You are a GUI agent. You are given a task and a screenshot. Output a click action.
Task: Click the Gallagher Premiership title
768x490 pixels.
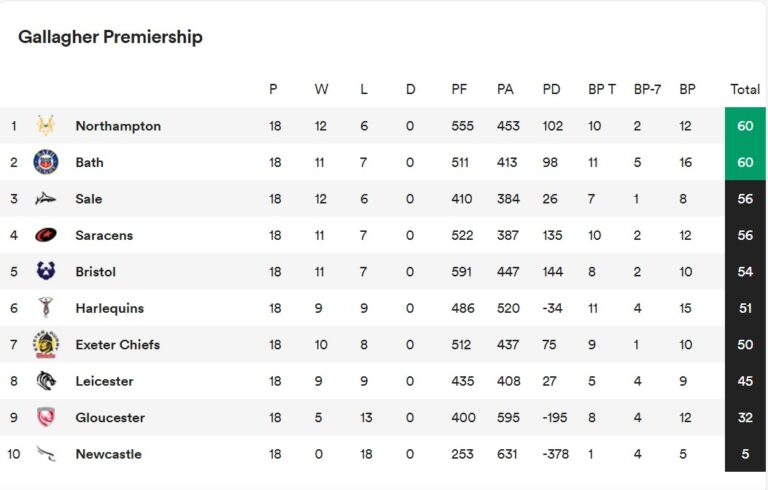coord(110,37)
